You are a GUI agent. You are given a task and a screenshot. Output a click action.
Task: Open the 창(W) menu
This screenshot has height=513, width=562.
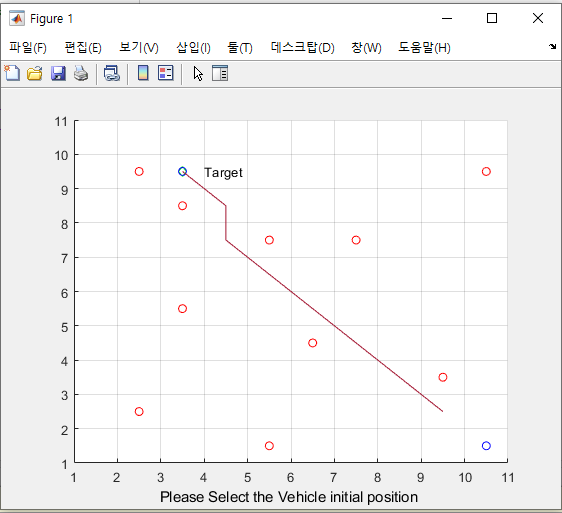(x=366, y=47)
